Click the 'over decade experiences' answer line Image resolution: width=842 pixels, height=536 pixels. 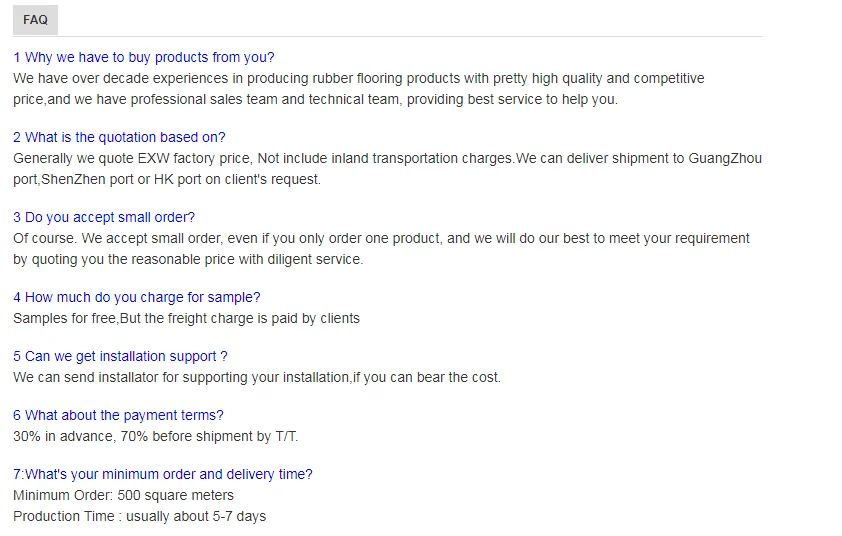click(x=358, y=78)
